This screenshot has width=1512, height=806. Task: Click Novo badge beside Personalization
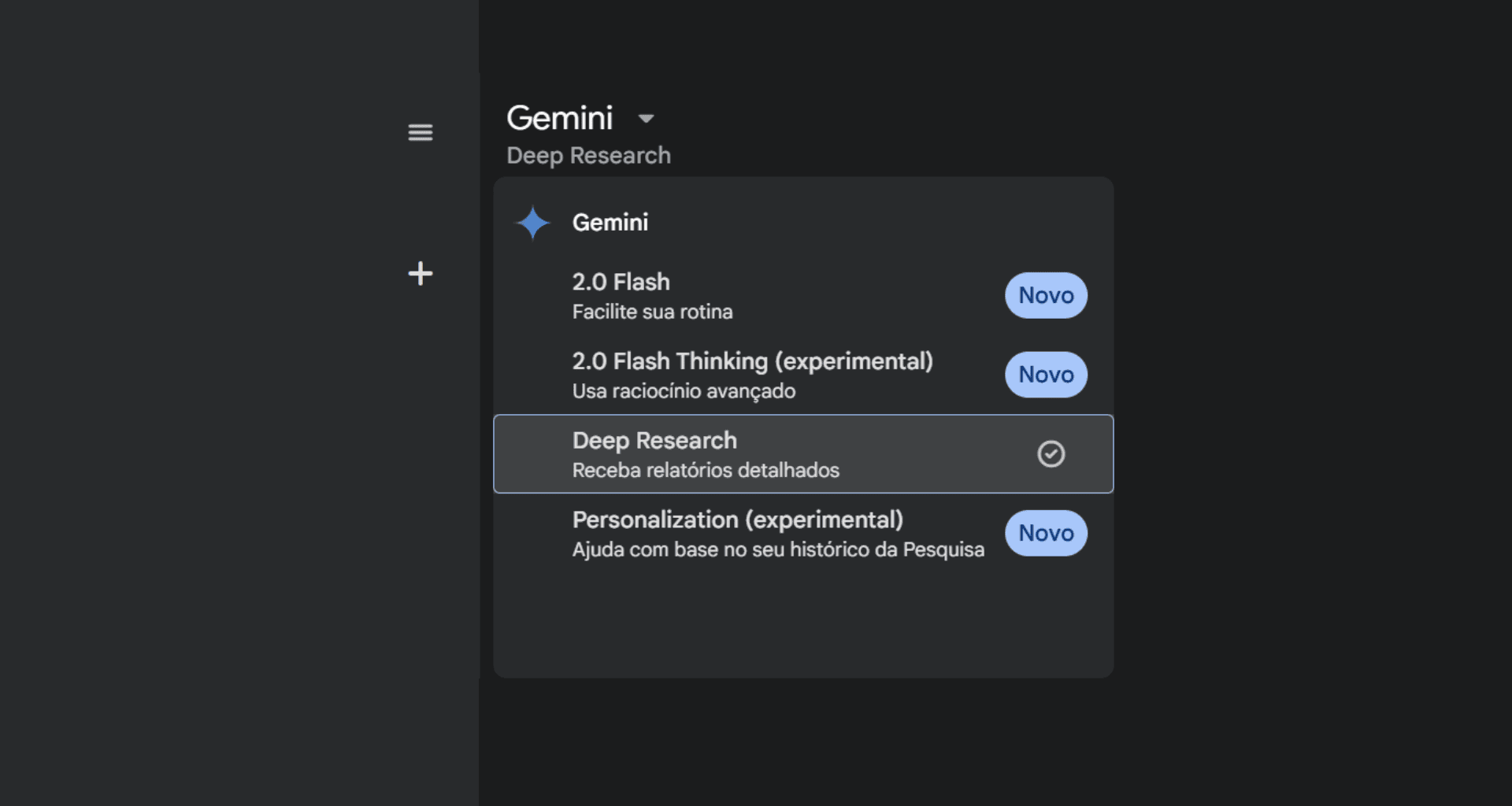point(1046,533)
